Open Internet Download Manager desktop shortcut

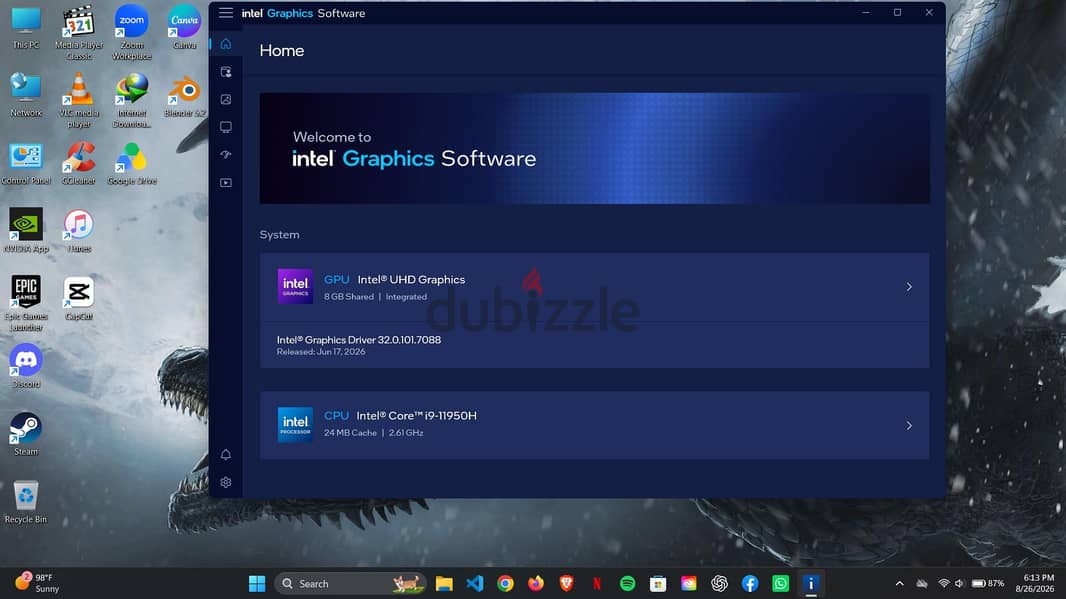pyautogui.click(x=132, y=101)
